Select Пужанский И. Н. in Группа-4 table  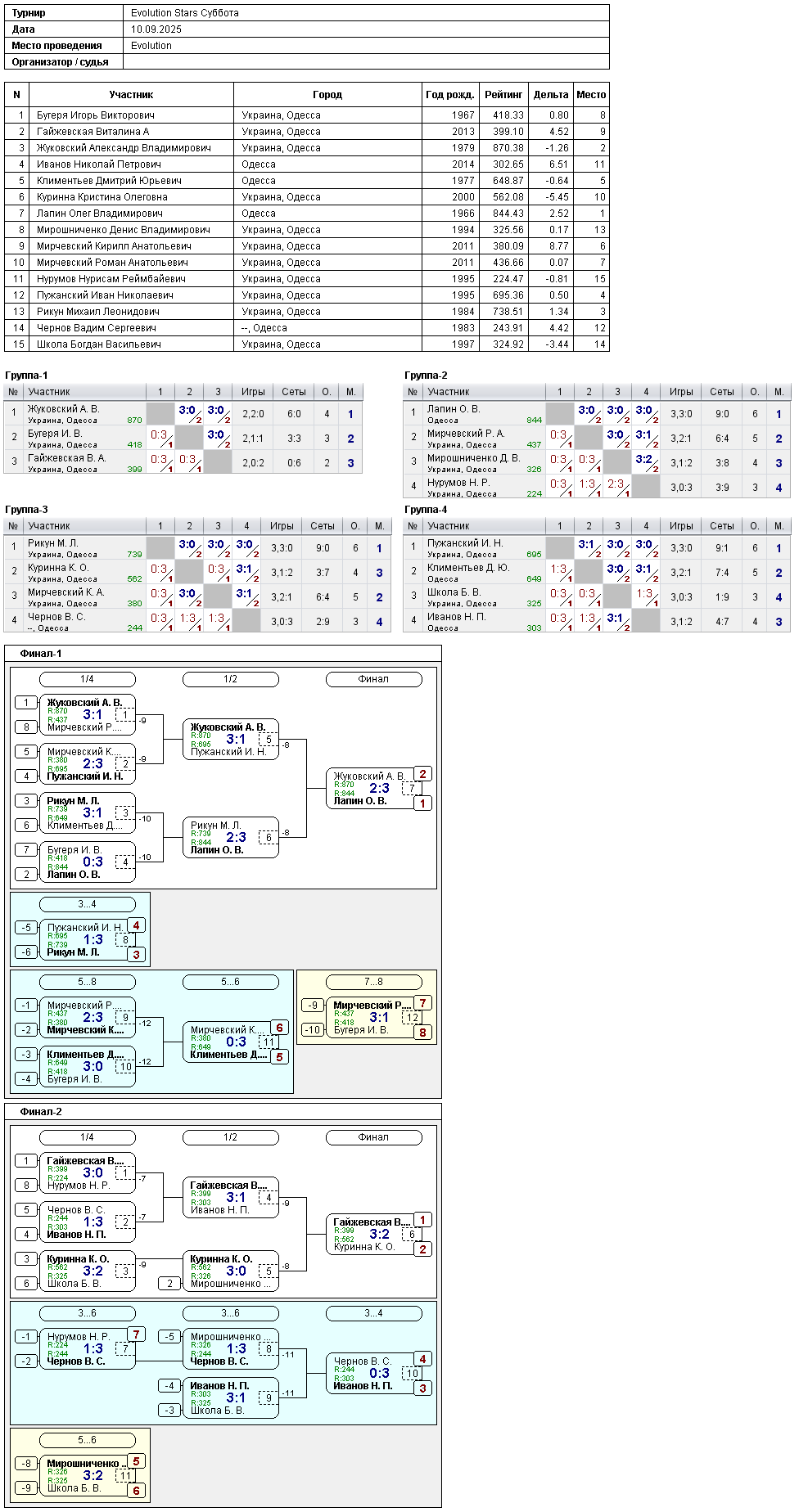coord(465,543)
